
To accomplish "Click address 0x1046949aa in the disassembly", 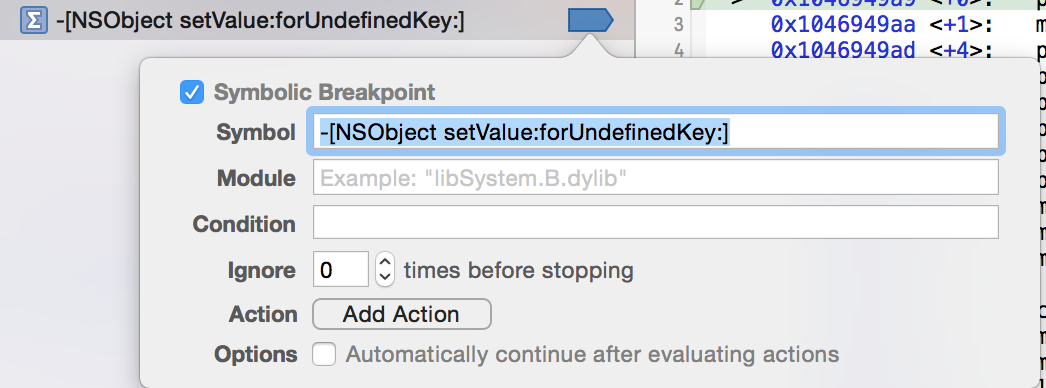I will (x=841, y=25).
